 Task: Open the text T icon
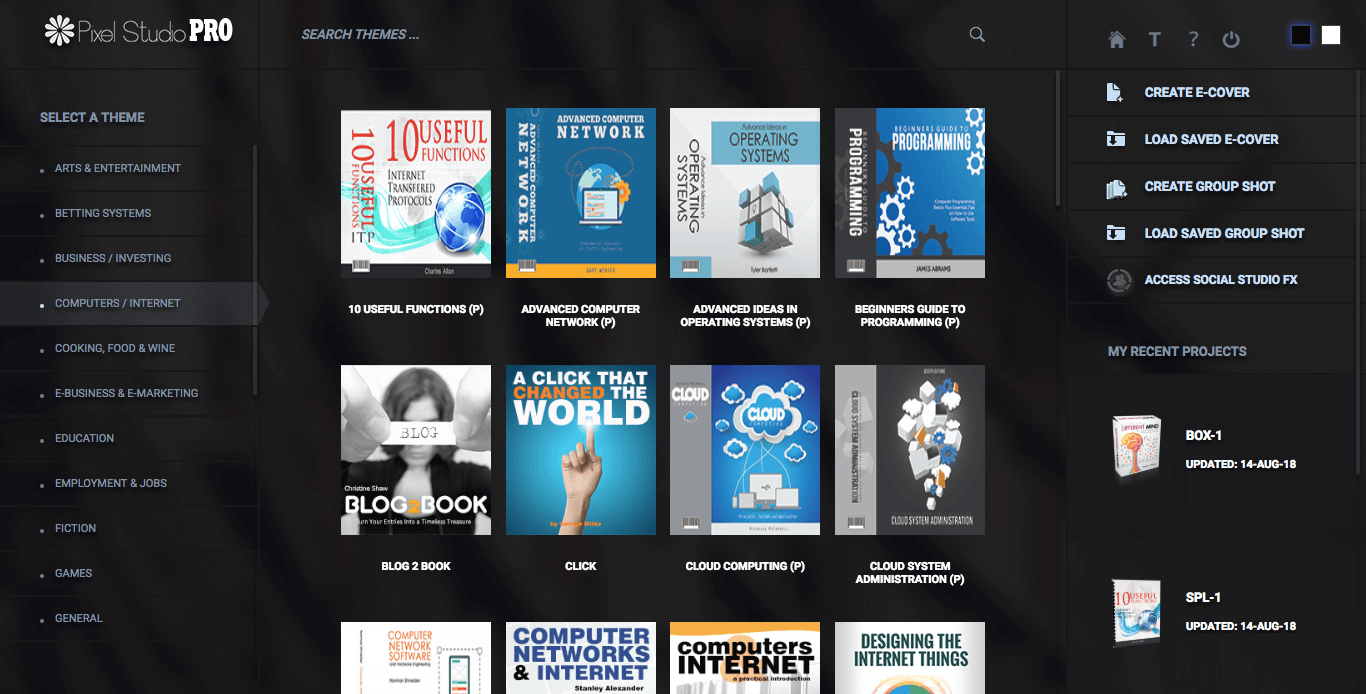point(1155,39)
